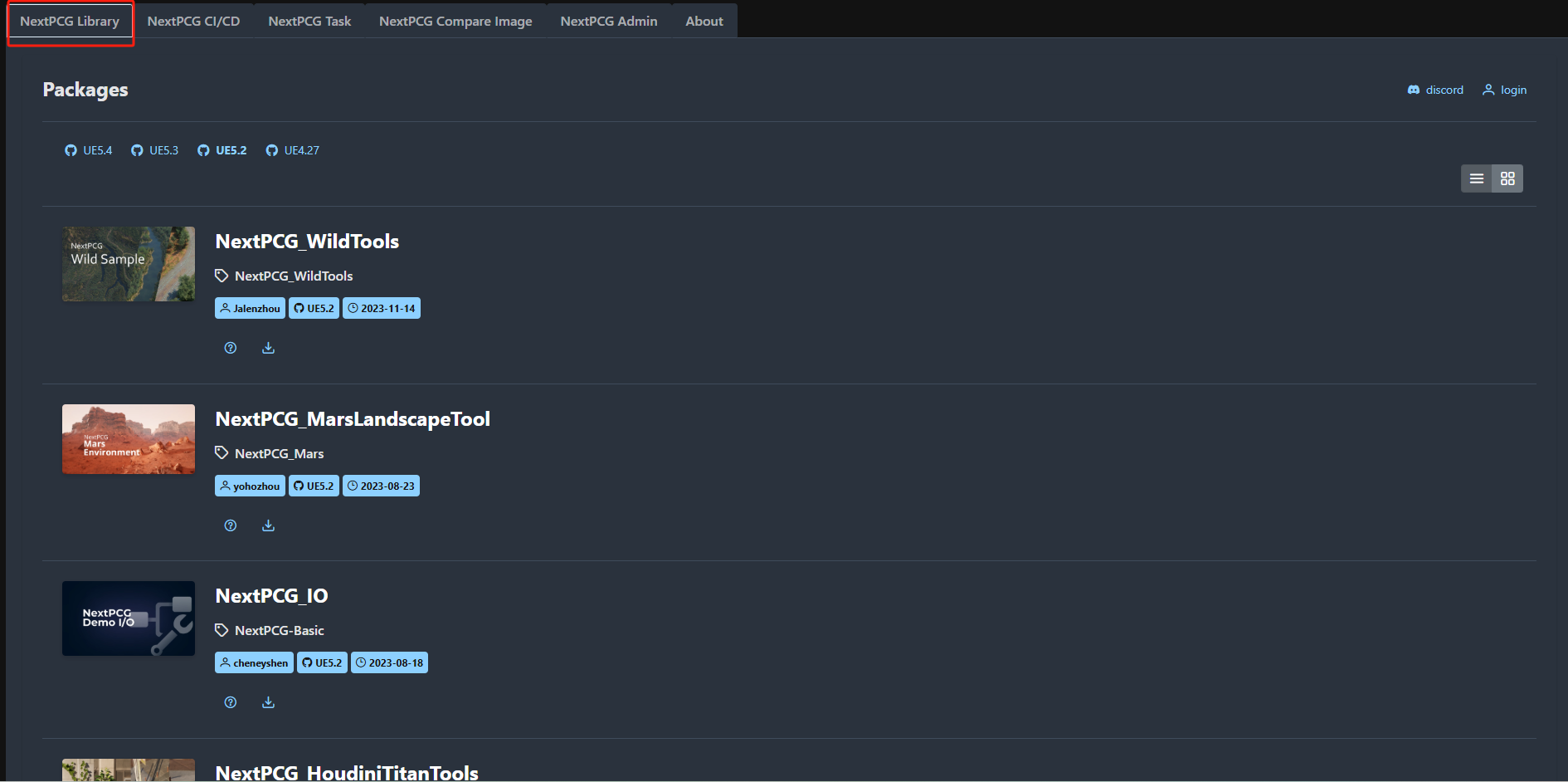Click the discord logo icon
The height and width of the screenshot is (782, 1568).
1414,90
